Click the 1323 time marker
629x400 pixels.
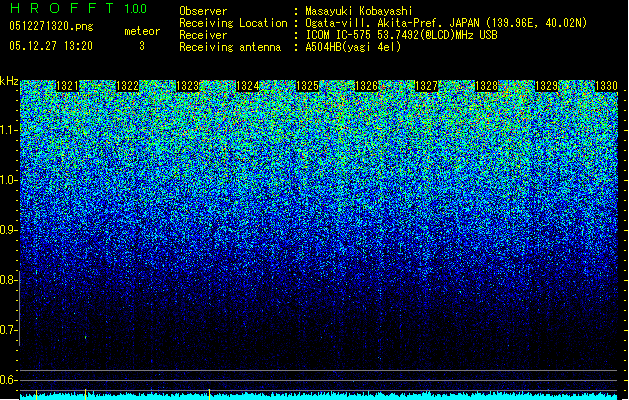(x=188, y=86)
